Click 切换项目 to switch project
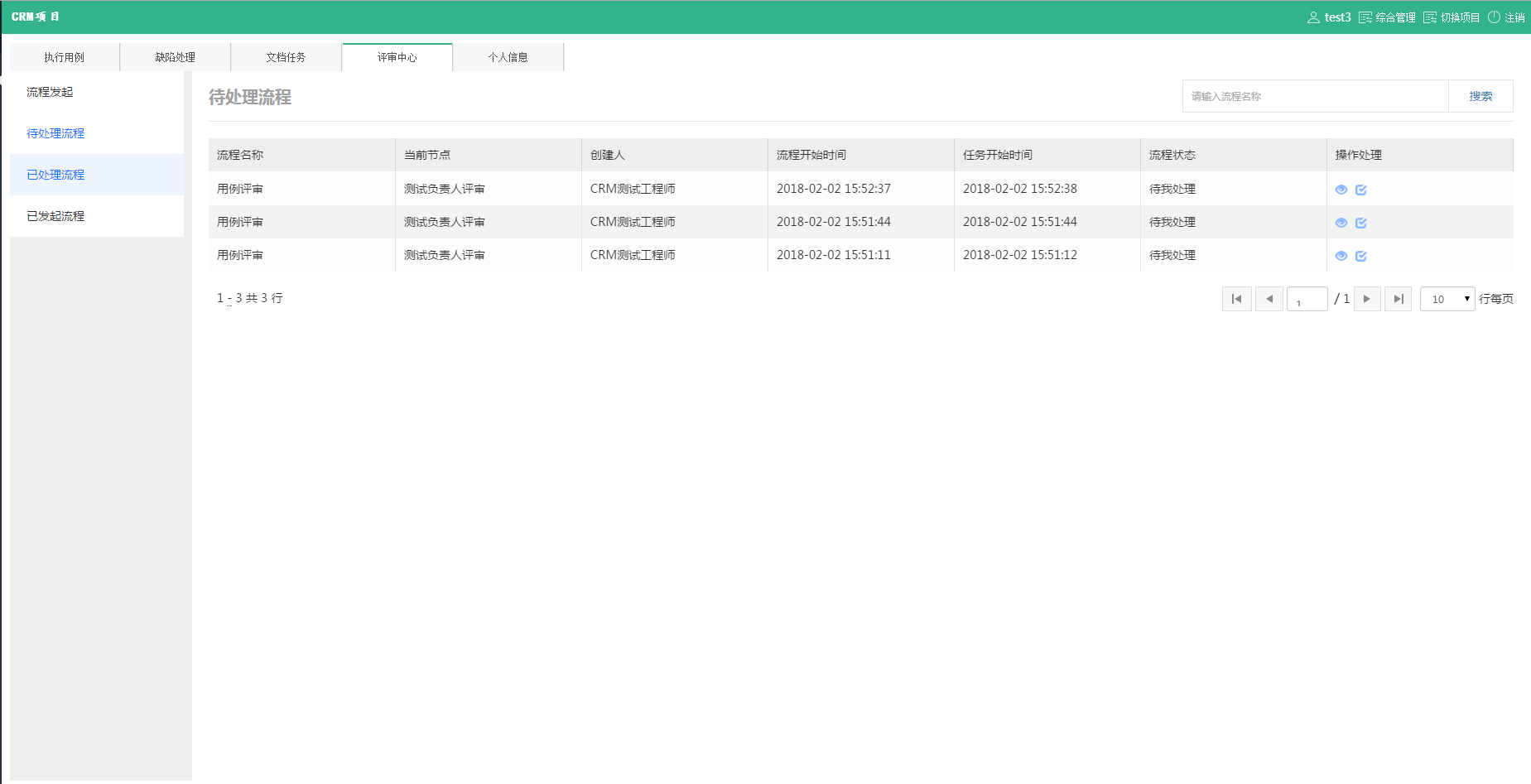The height and width of the screenshot is (784, 1531). coord(1452,17)
